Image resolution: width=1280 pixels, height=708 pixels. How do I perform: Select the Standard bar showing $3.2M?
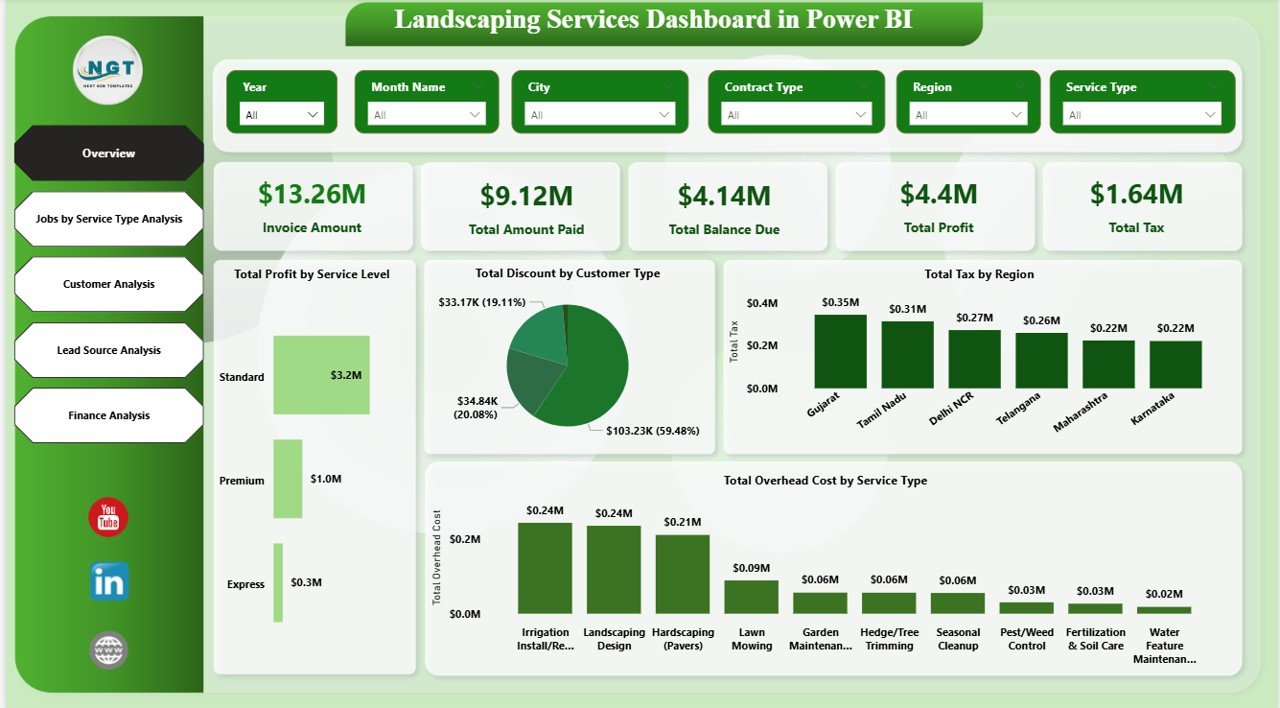click(320, 375)
